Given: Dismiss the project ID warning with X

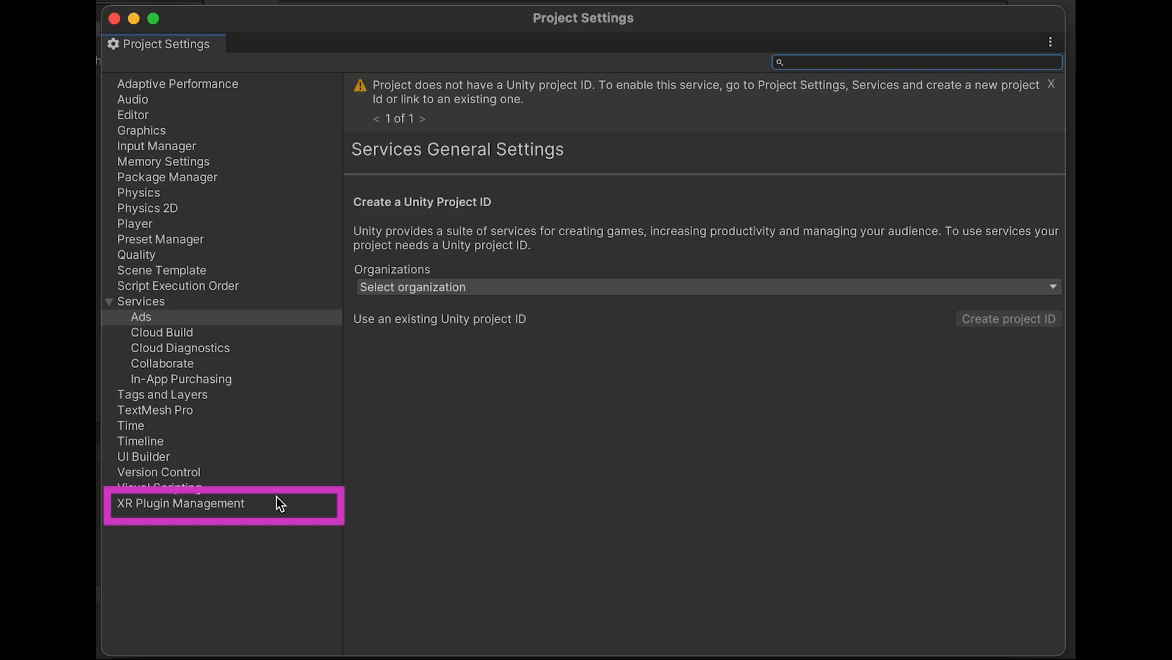Looking at the screenshot, I should point(1051,84).
